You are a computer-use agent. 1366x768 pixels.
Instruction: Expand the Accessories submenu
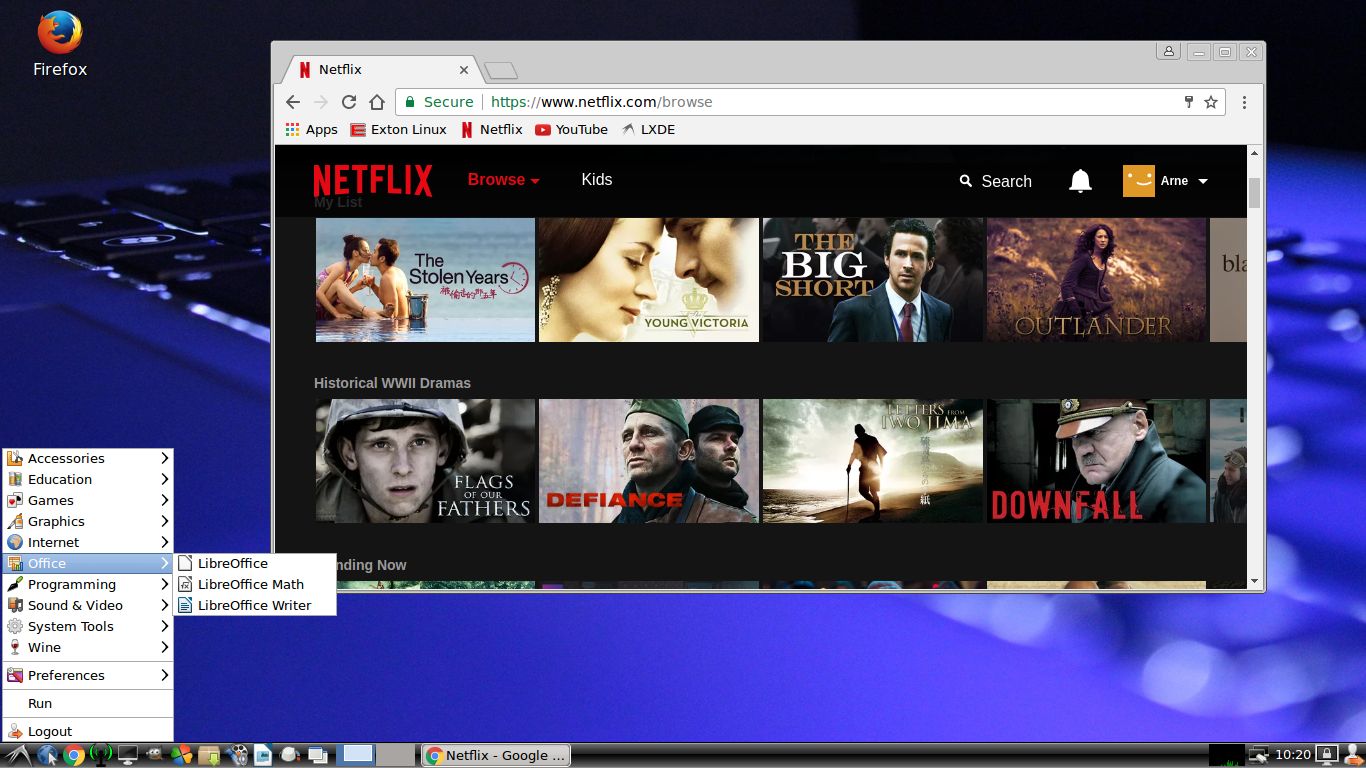88,458
